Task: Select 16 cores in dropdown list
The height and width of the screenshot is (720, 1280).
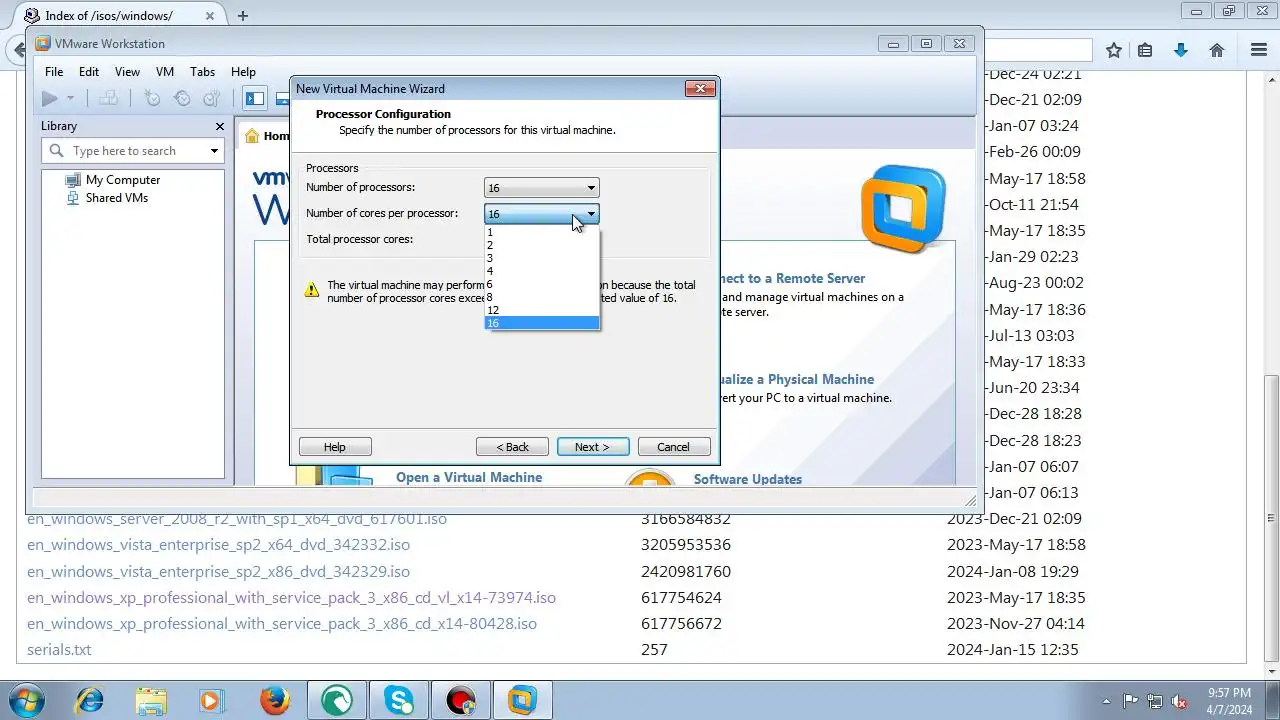Action: click(541, 323)
